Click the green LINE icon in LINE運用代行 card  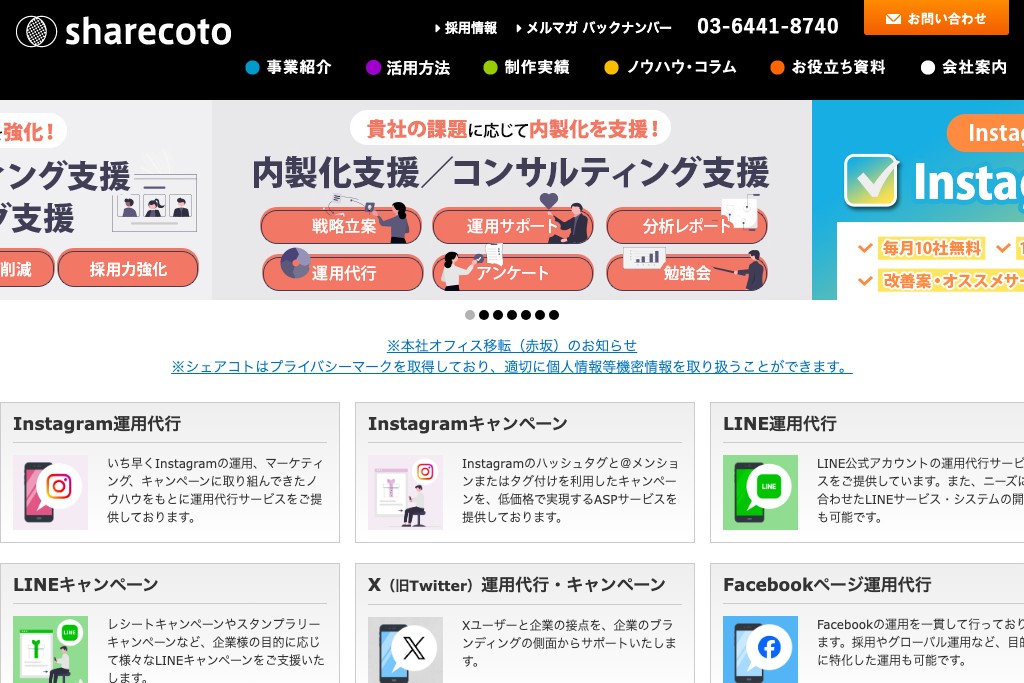coord(761,492)
